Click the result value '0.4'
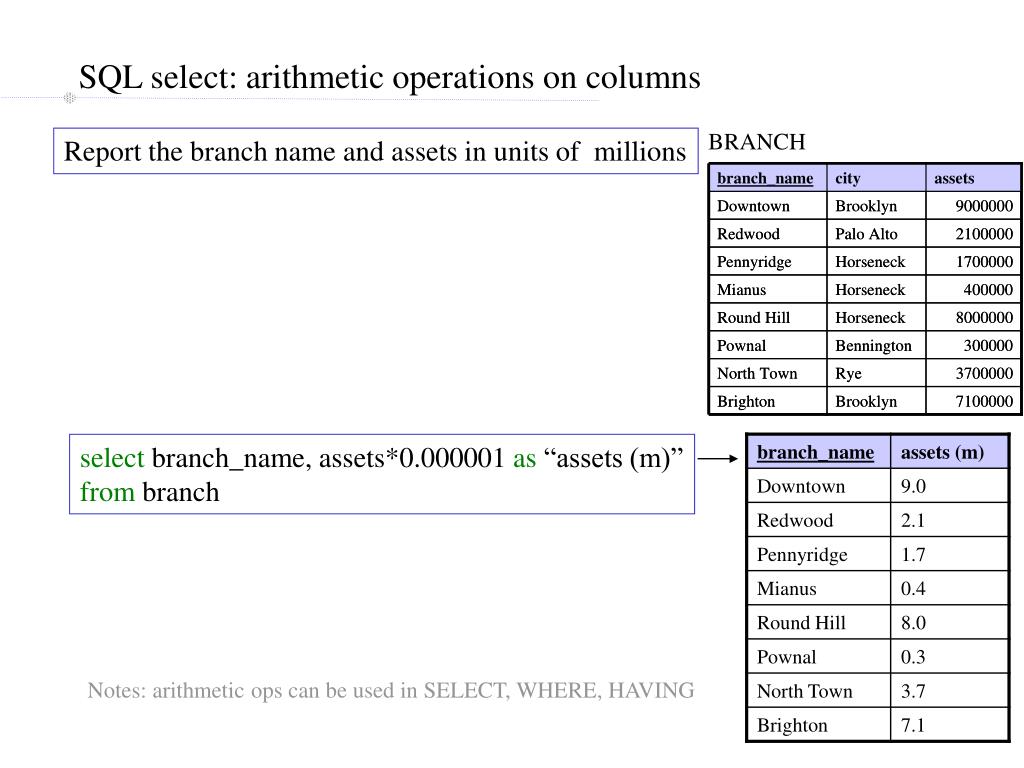The width and height of the screenshot is (1024, 768). click(x=913, y=589)
